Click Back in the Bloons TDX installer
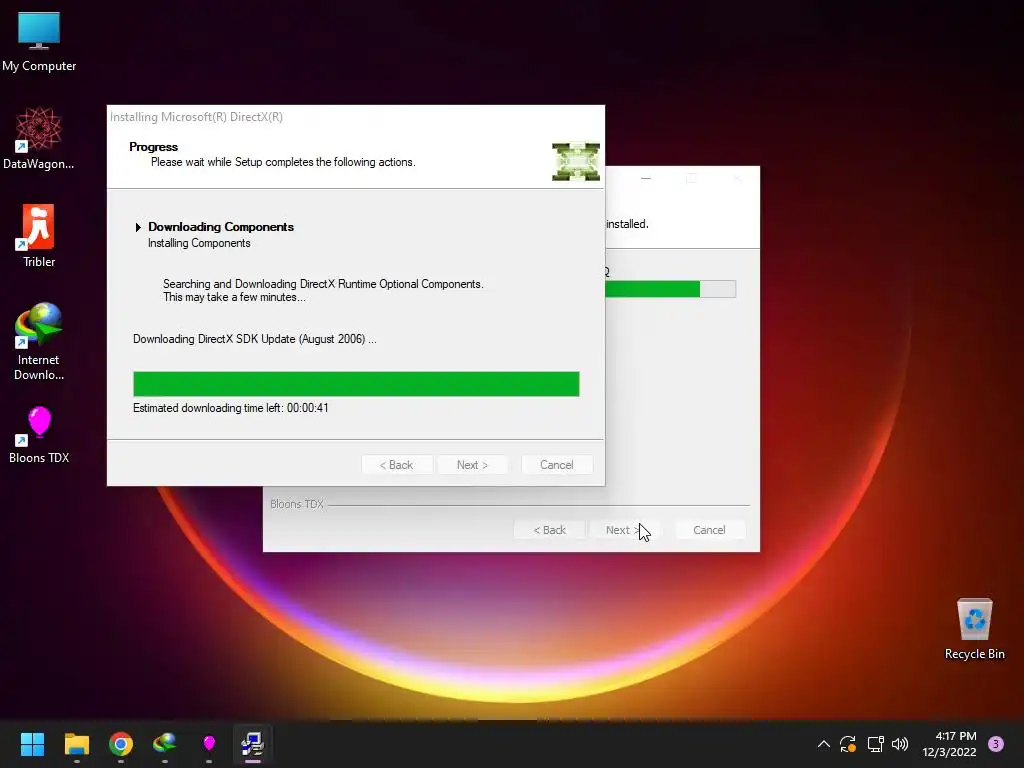The width and height of the screenshot is (1024, 768). 549,530
